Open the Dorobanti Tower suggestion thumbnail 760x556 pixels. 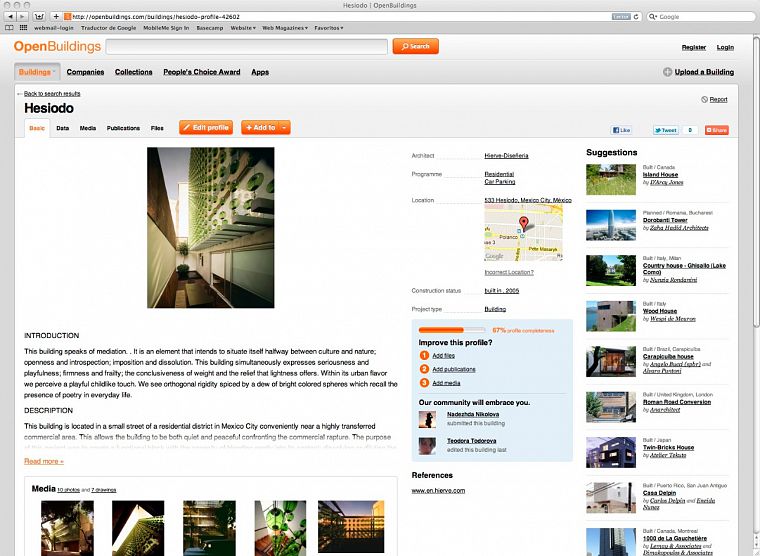[x=611, y=225]
